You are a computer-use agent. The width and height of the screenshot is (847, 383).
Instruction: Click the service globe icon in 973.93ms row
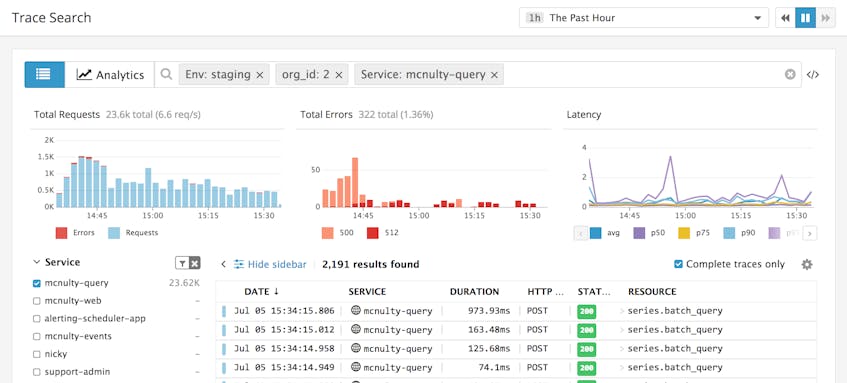[x=355, y=311]
